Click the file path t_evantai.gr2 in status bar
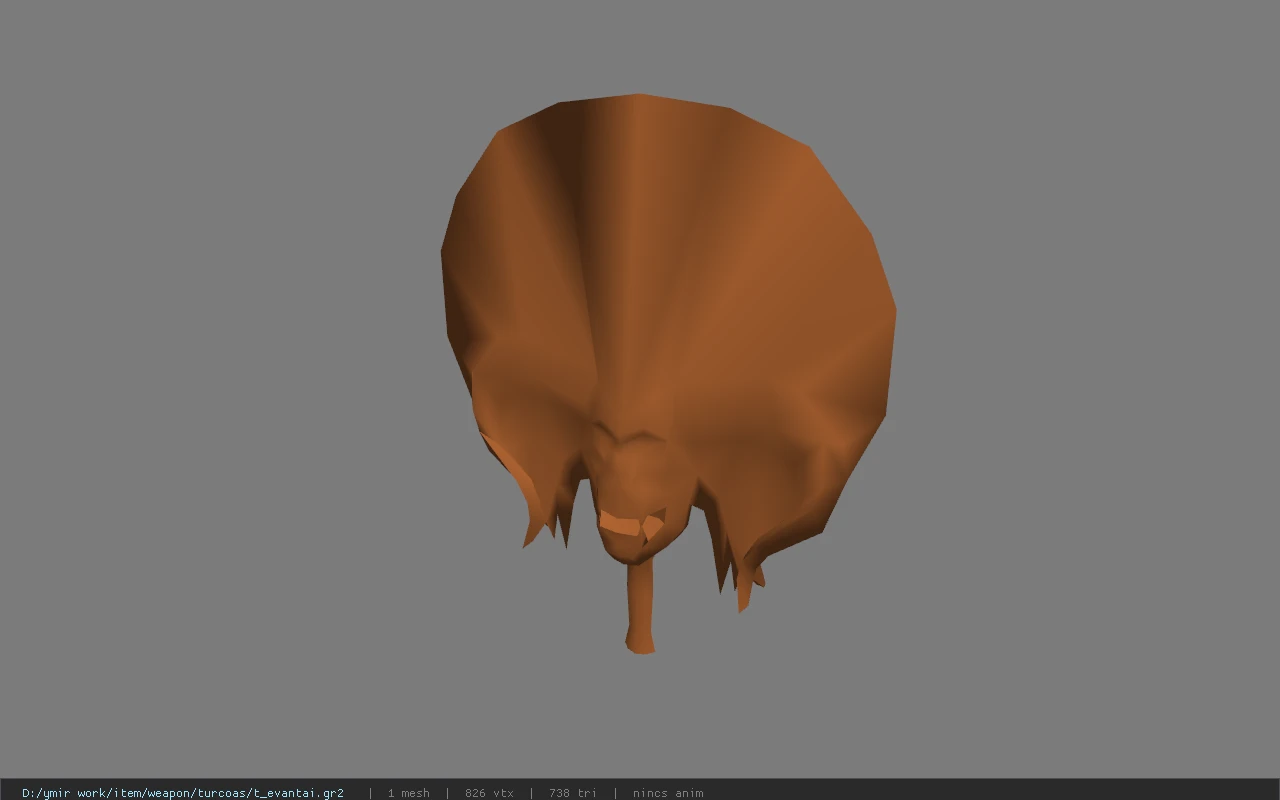Image resolution: width=1280 pixels, height=800 pixels. coord(183,792)
